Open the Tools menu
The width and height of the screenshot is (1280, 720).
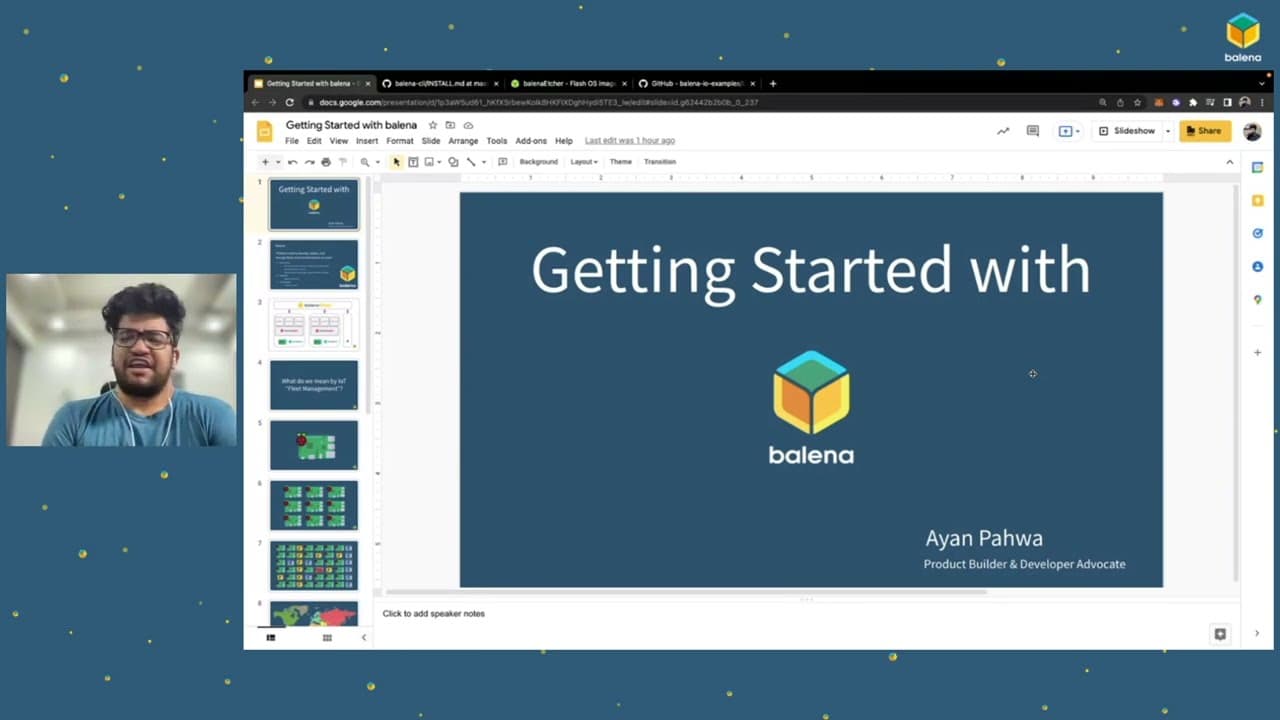pyautogui.click(x=497, y=141)
